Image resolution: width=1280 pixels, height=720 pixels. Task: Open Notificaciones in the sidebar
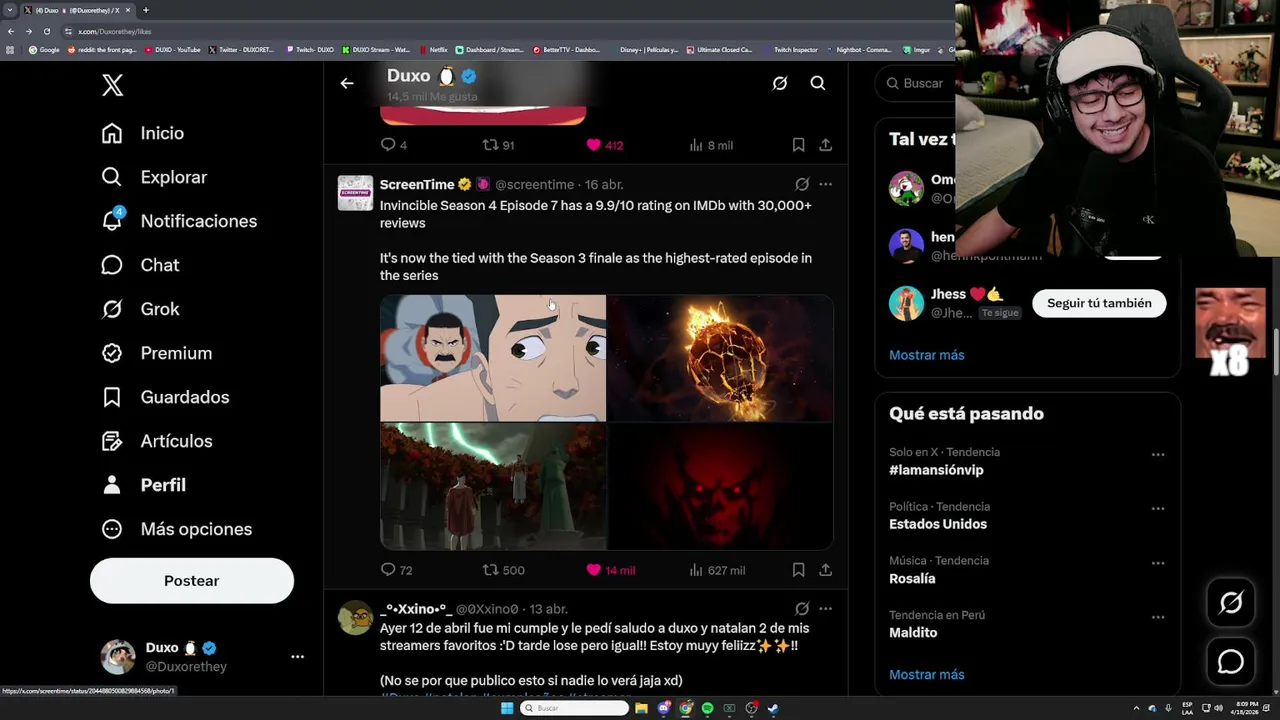pos(179,221)
